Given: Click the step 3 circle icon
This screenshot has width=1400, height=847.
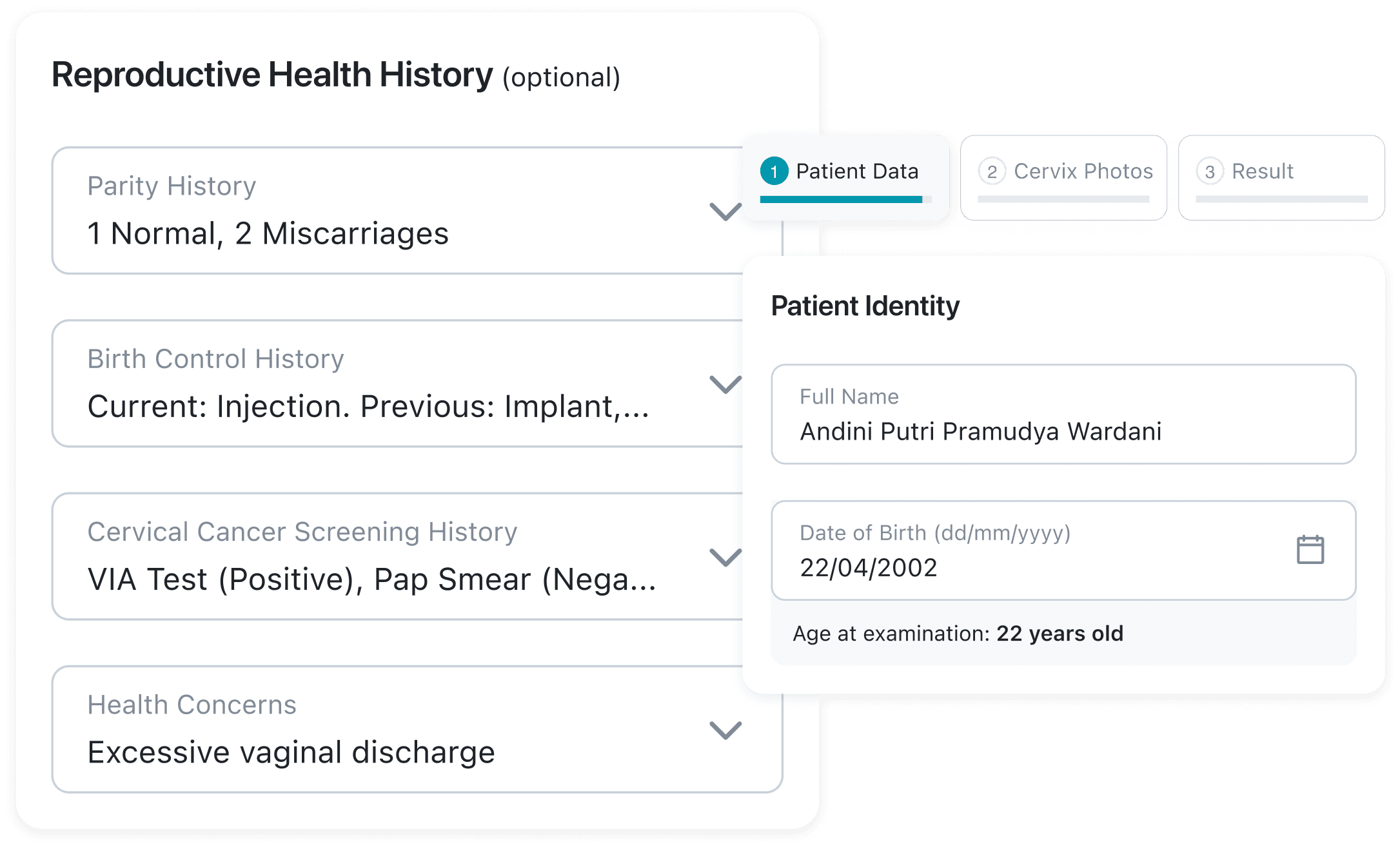Looking at the screenshot, I should pyautogui.click(x=1211, y=171).
